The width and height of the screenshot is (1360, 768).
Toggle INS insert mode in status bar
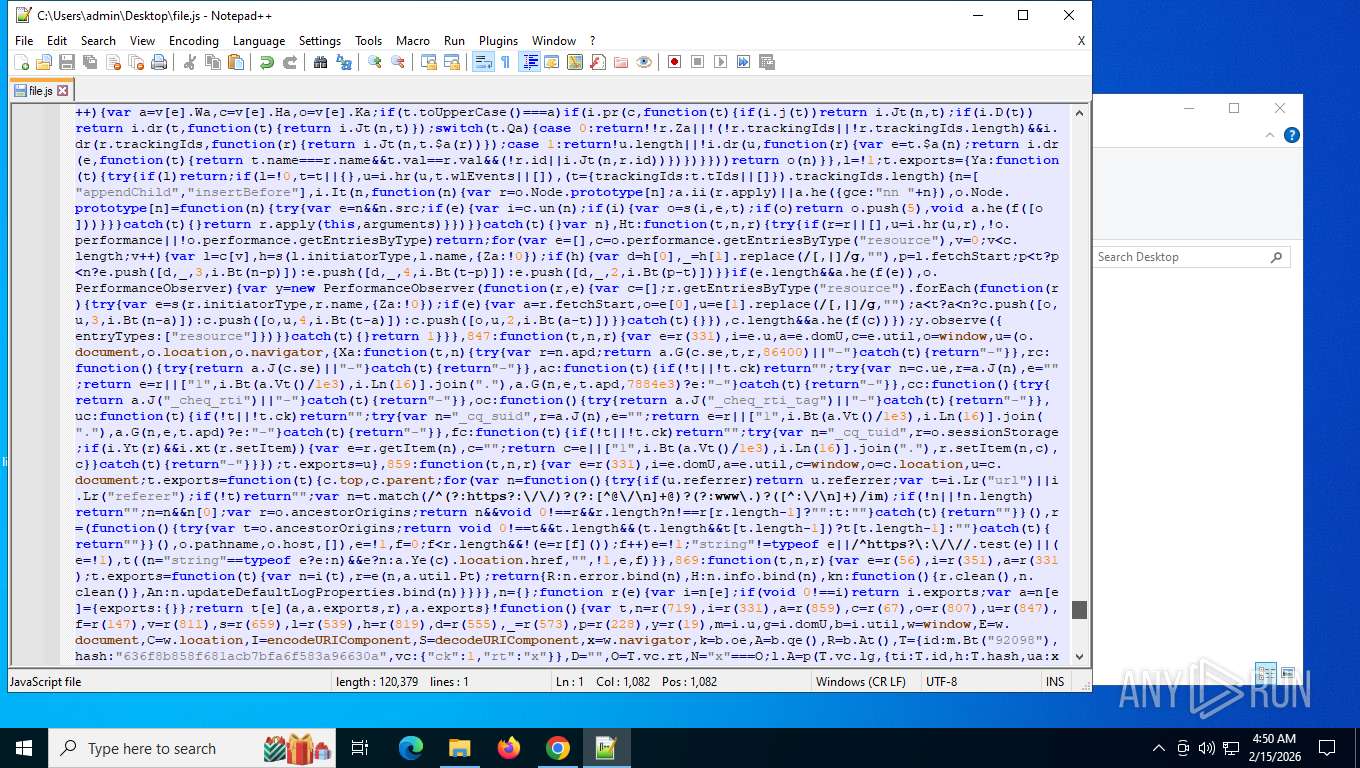pyautogui.click(x=1055, y=682)
